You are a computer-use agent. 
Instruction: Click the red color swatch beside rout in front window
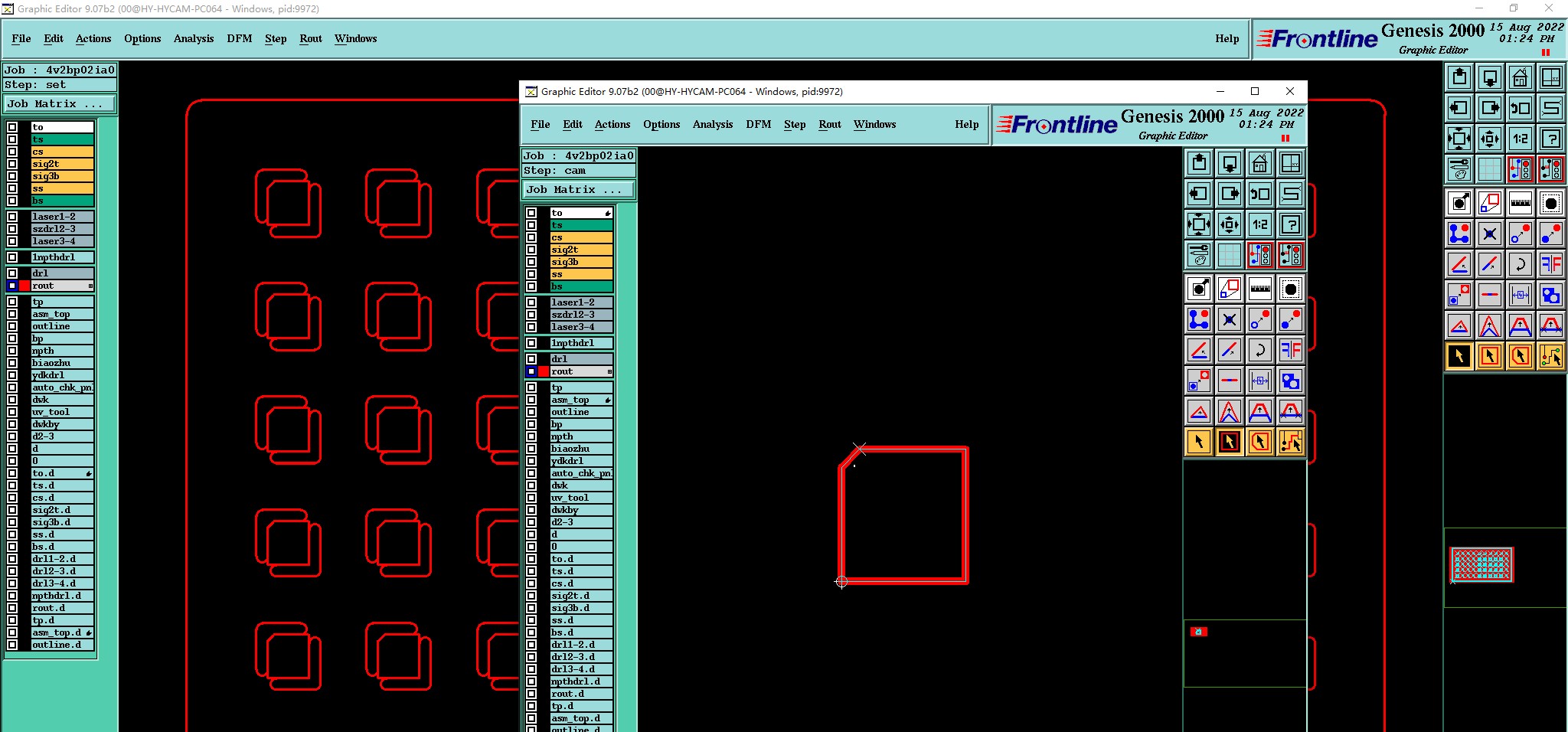tap(544, 371)
